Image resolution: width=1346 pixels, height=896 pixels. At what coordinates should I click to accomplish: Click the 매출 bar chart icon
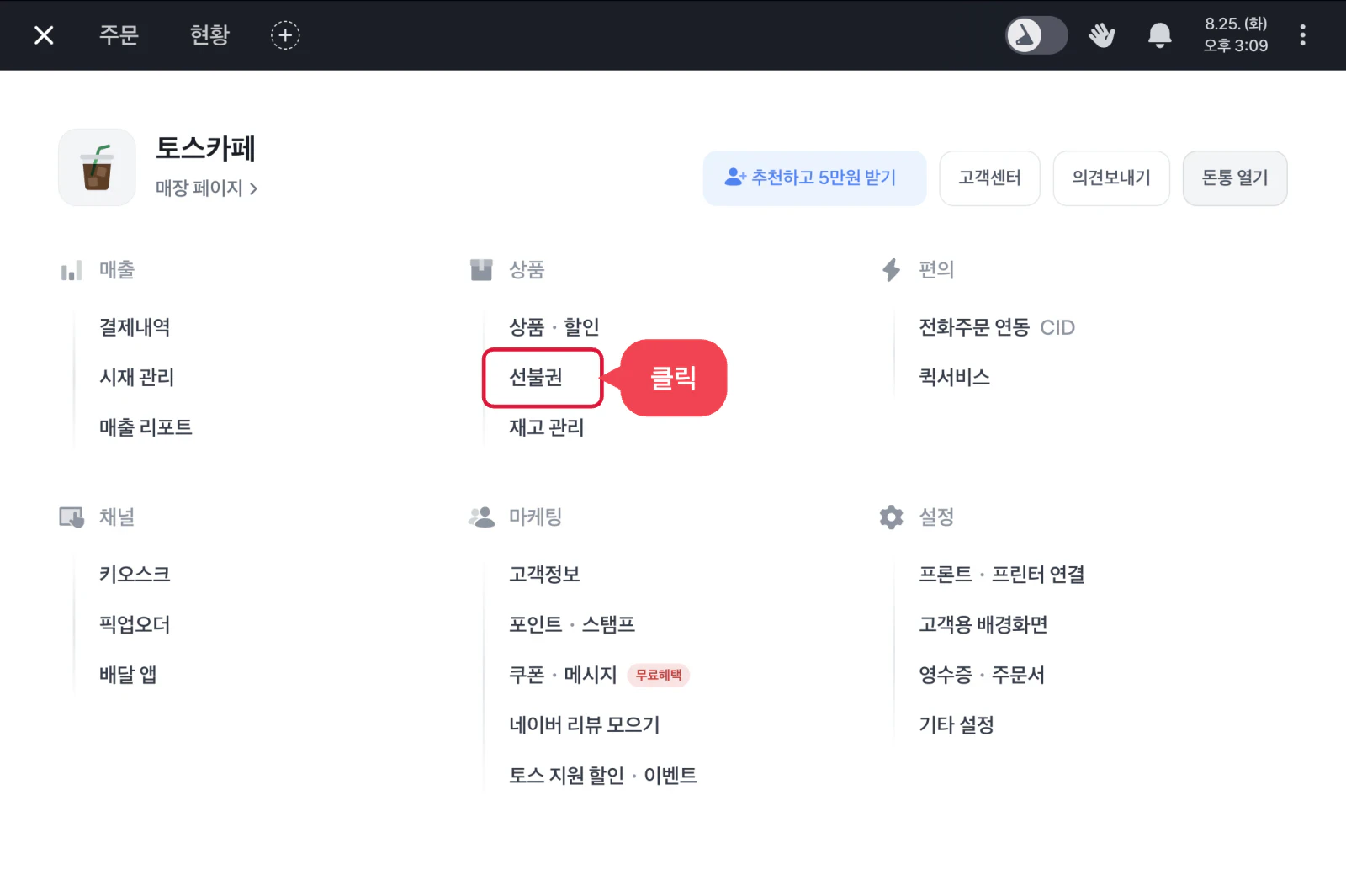(72, 270)
